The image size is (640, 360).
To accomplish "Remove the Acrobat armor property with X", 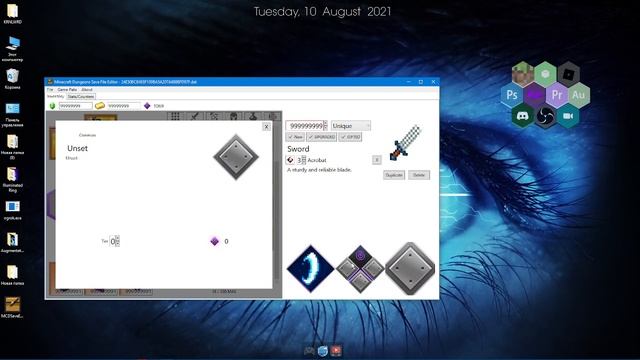I will (376, 160).
